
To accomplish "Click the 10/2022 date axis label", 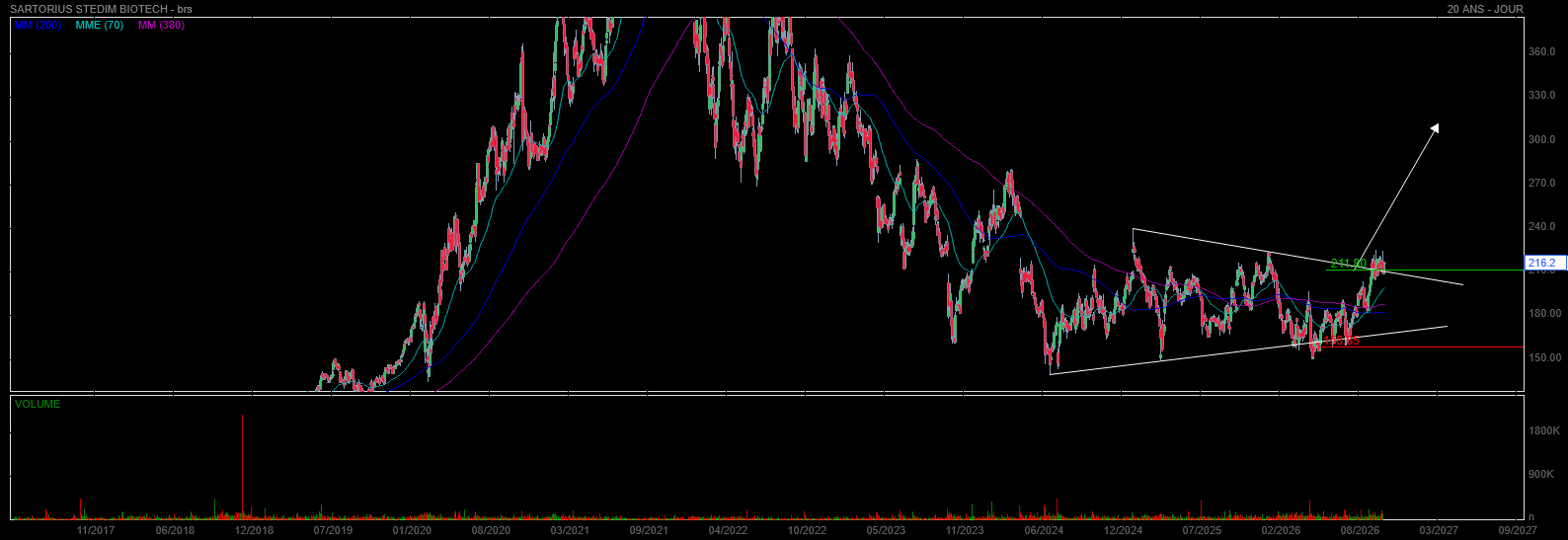I will (x=807, y=530).
